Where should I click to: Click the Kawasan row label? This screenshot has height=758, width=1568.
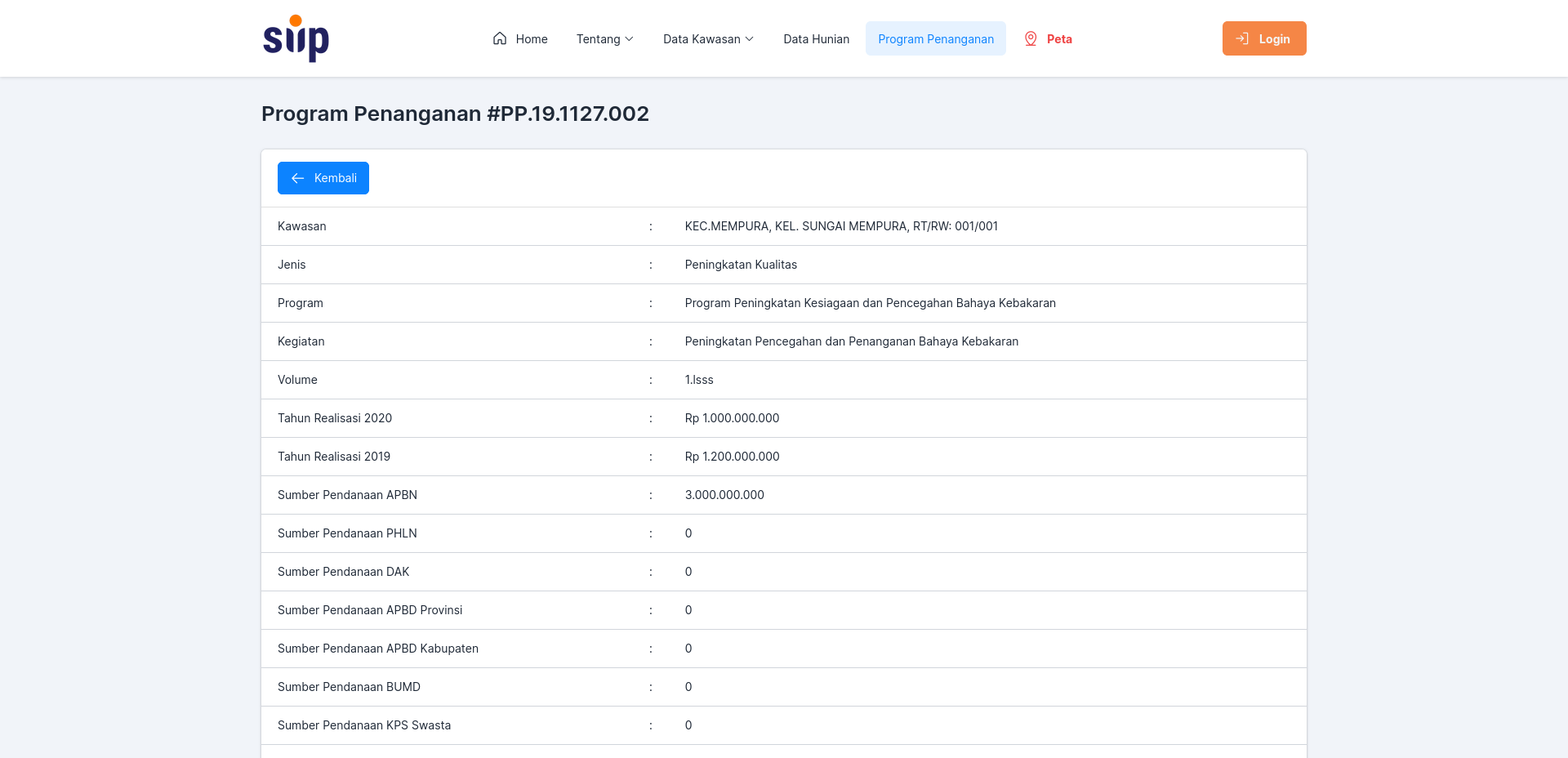coord(302,226)
